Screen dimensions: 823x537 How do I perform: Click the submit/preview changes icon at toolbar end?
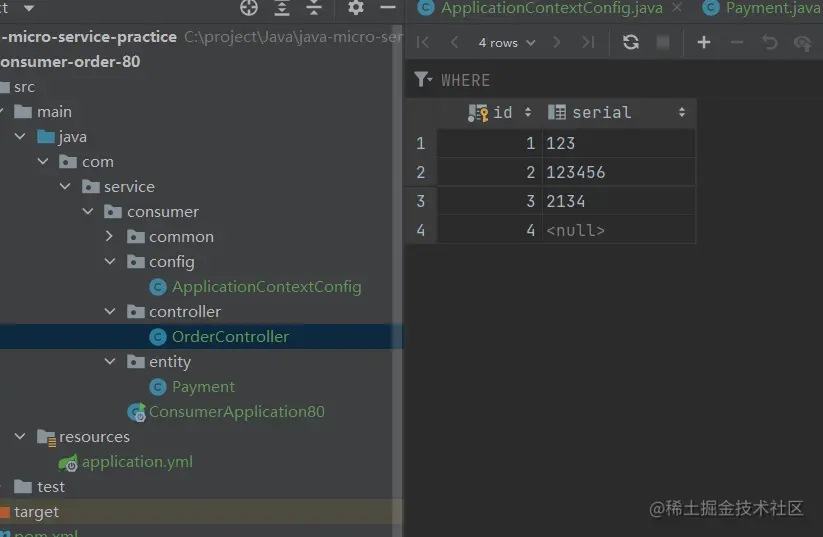point(803,43)
